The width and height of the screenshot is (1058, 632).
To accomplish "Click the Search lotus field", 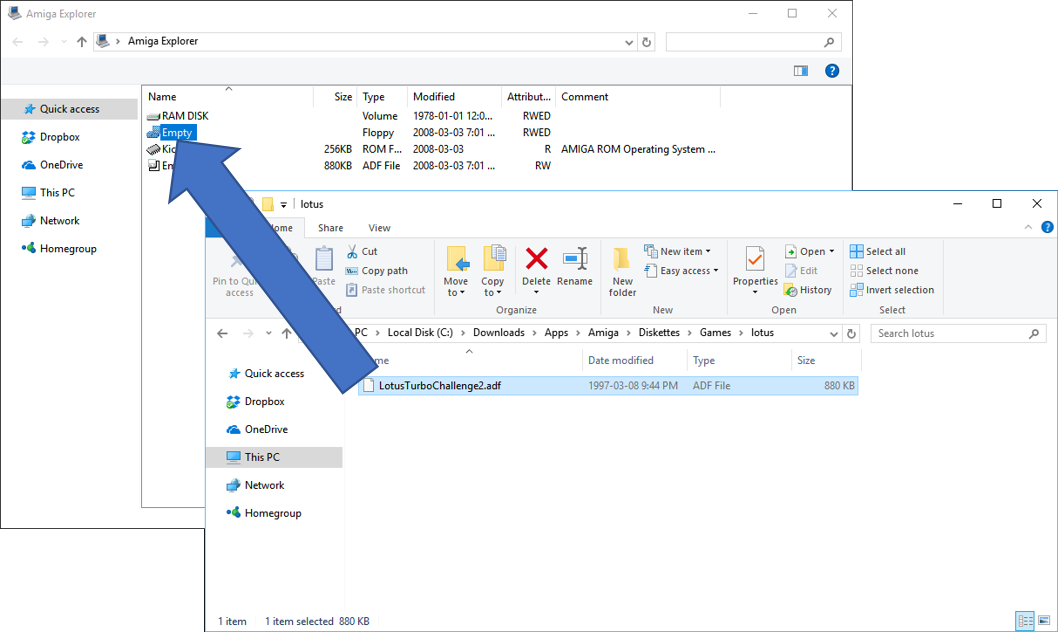I will point(958,334).
